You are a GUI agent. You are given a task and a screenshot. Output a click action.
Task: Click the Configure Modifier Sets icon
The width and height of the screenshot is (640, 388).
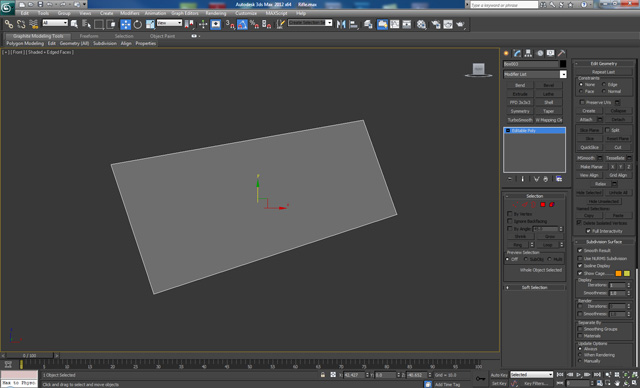click(559, 179)
